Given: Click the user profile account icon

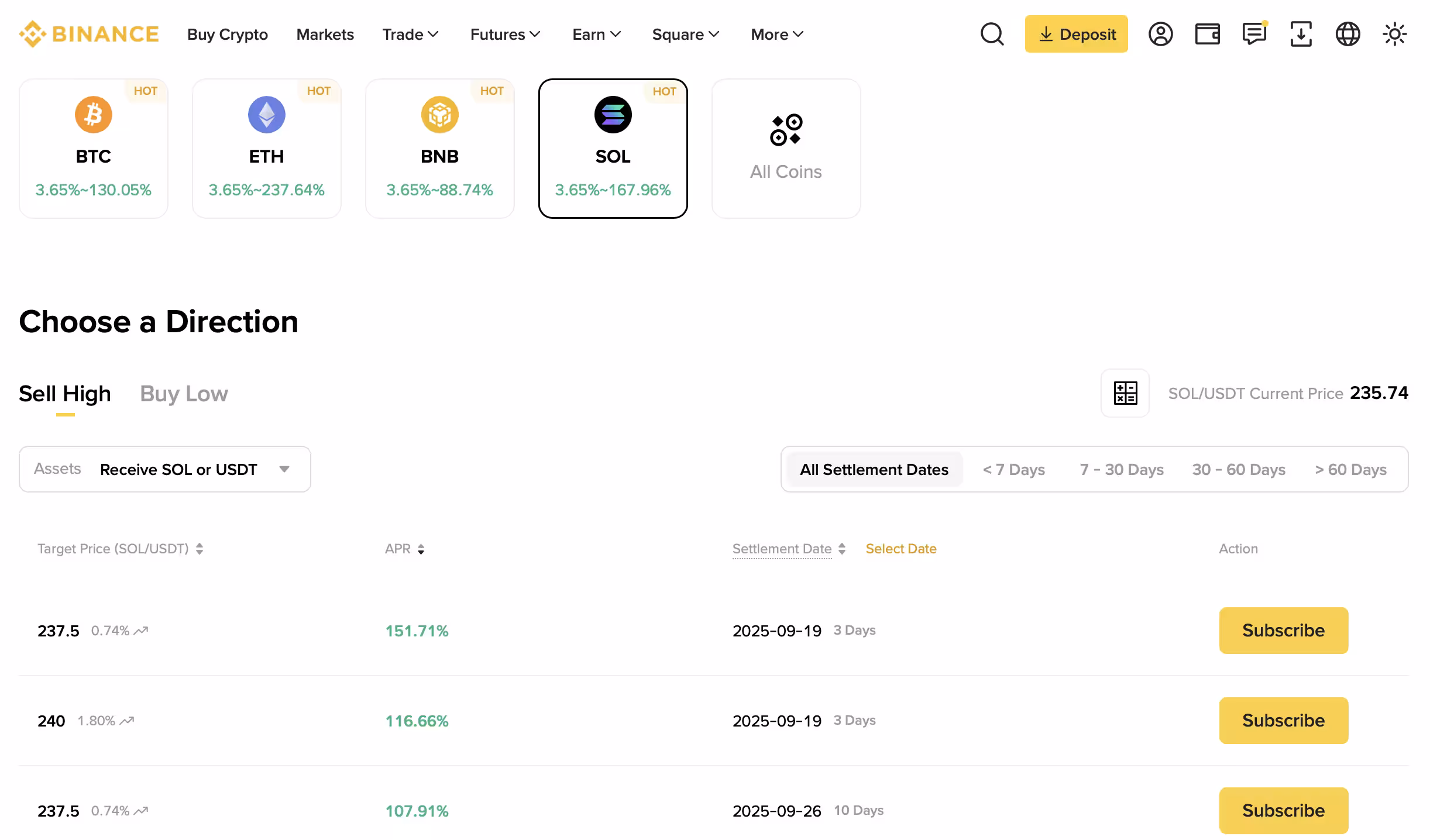Looking at the screenshot, I should pyautogui.click(x=1160, y=34).
